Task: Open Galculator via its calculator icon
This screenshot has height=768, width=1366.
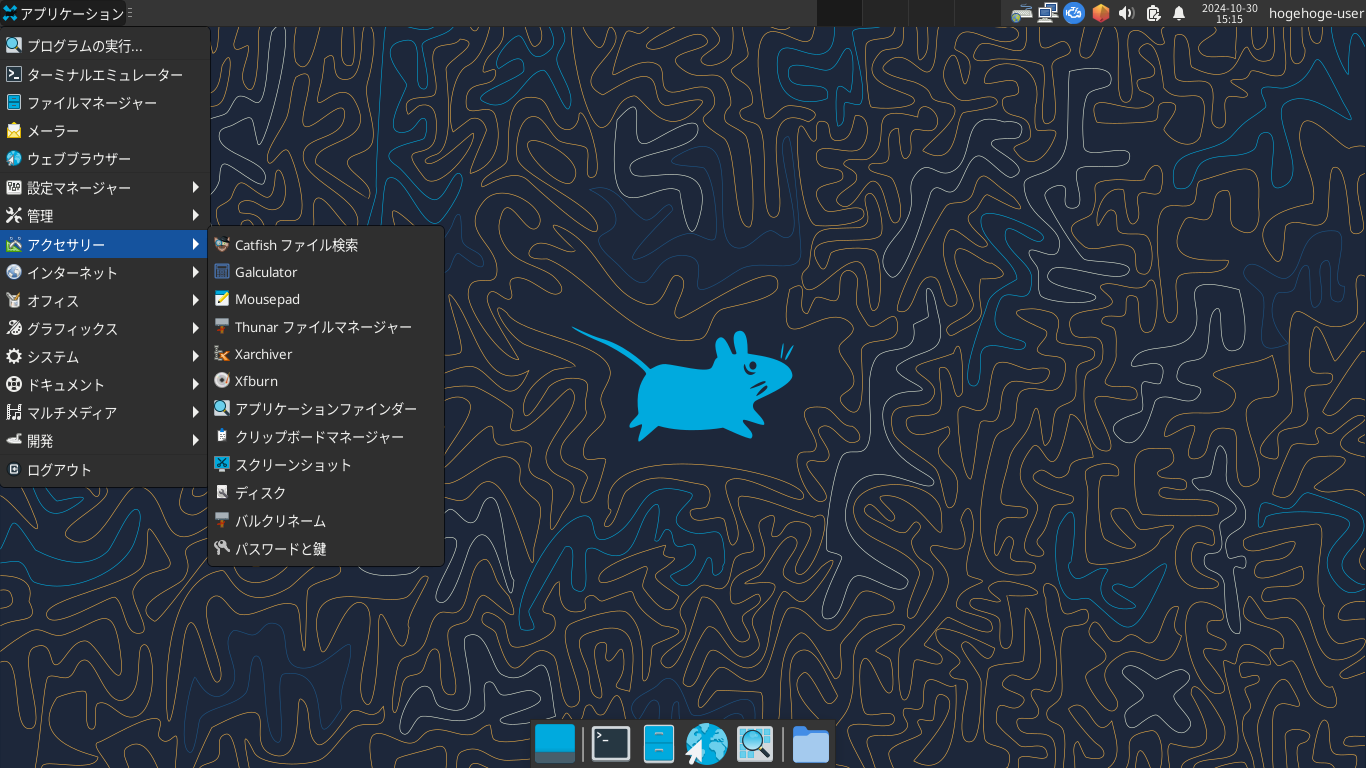Action: coord(222,271)
